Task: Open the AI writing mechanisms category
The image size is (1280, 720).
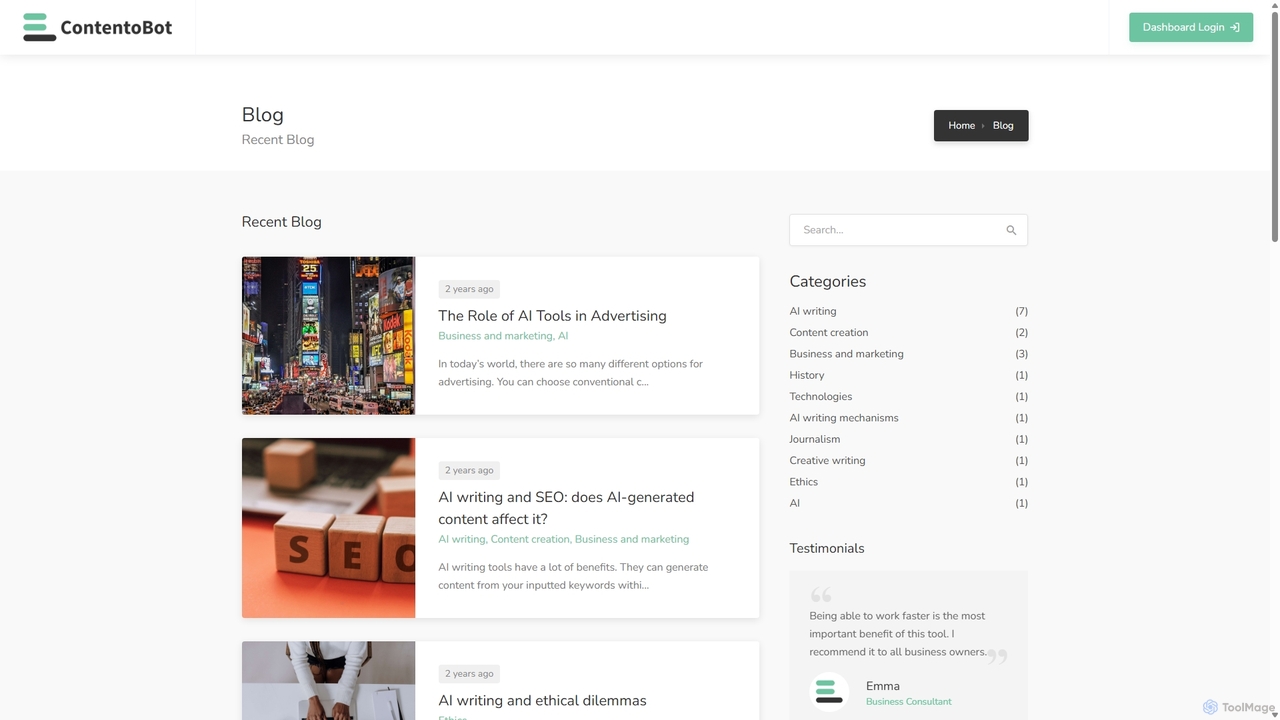Action: click(x=844, y=418)
